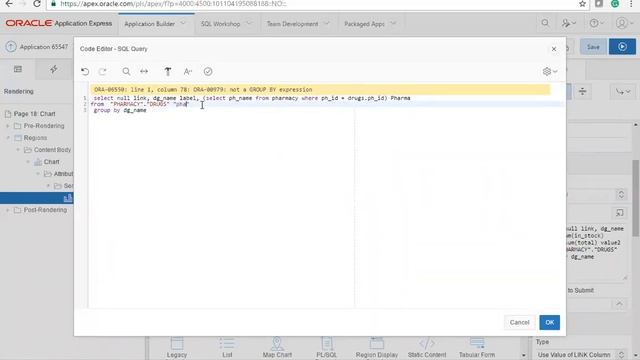Image resolution: width=640 pixels, height=360 pixels.
Task: Select the highlighted series chart node
Action: tap(37, 198)
